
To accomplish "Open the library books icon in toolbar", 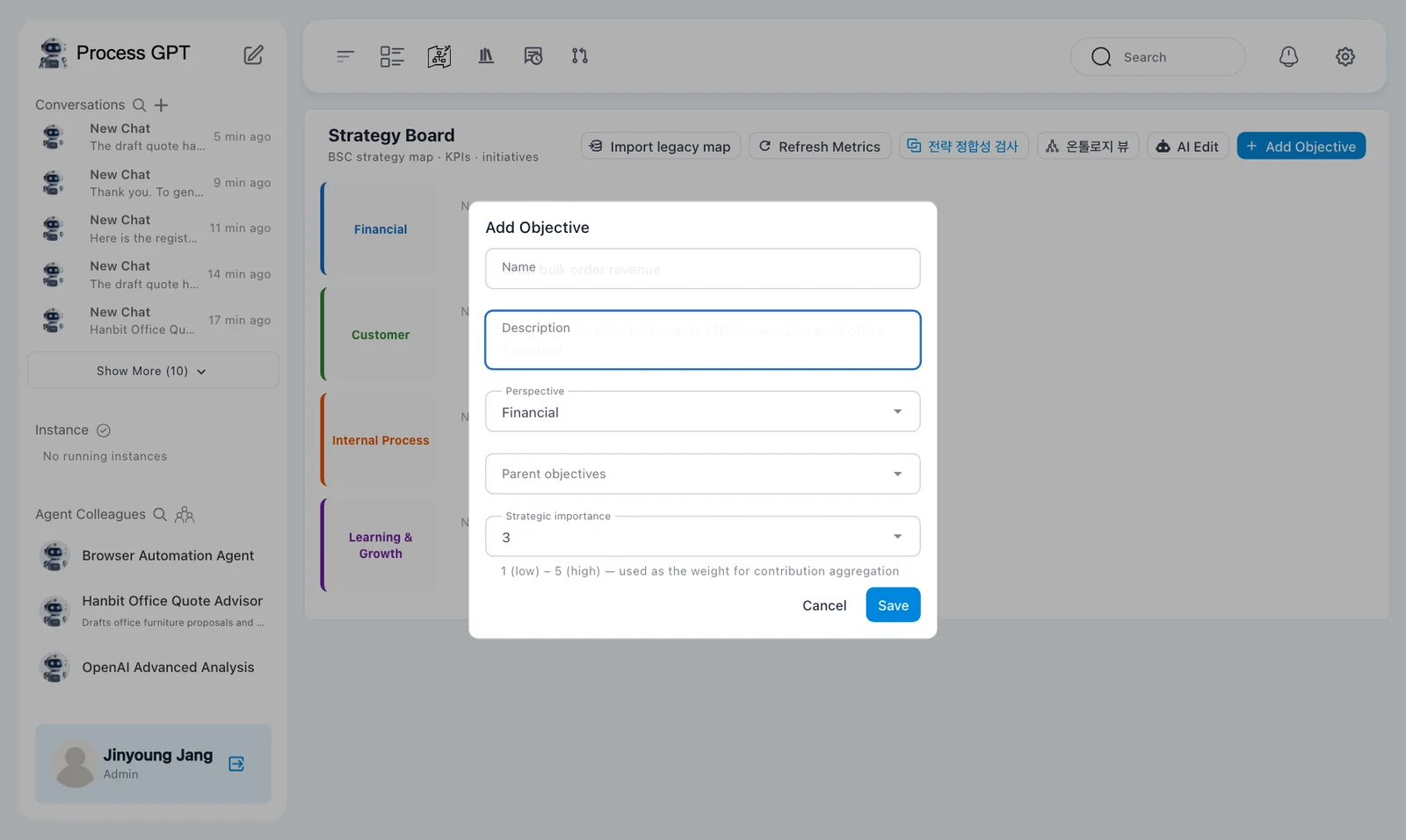I will pos(486,56).
